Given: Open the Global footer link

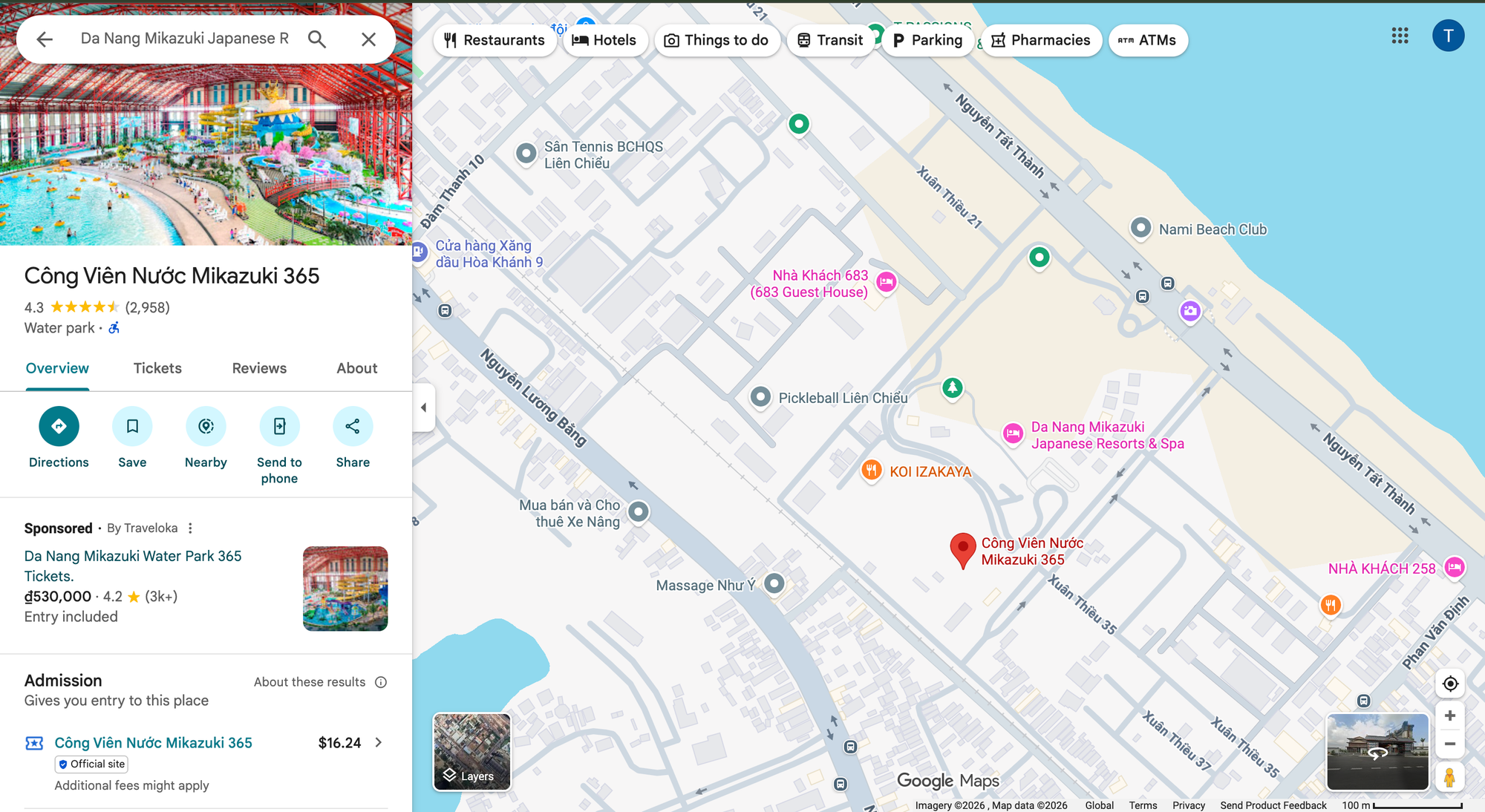Looking at the screenshot, I should click(x=1099, y=805).
